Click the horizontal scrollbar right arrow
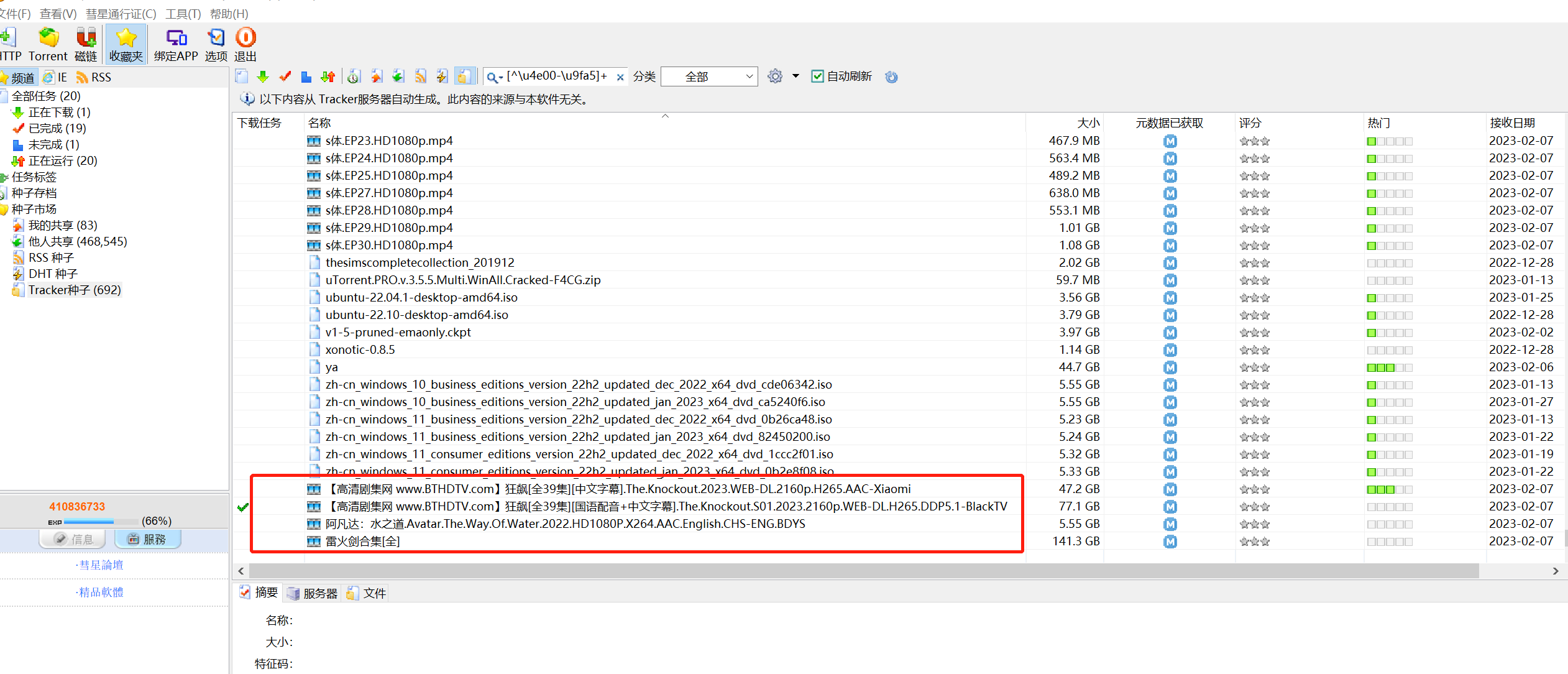 1556,571
